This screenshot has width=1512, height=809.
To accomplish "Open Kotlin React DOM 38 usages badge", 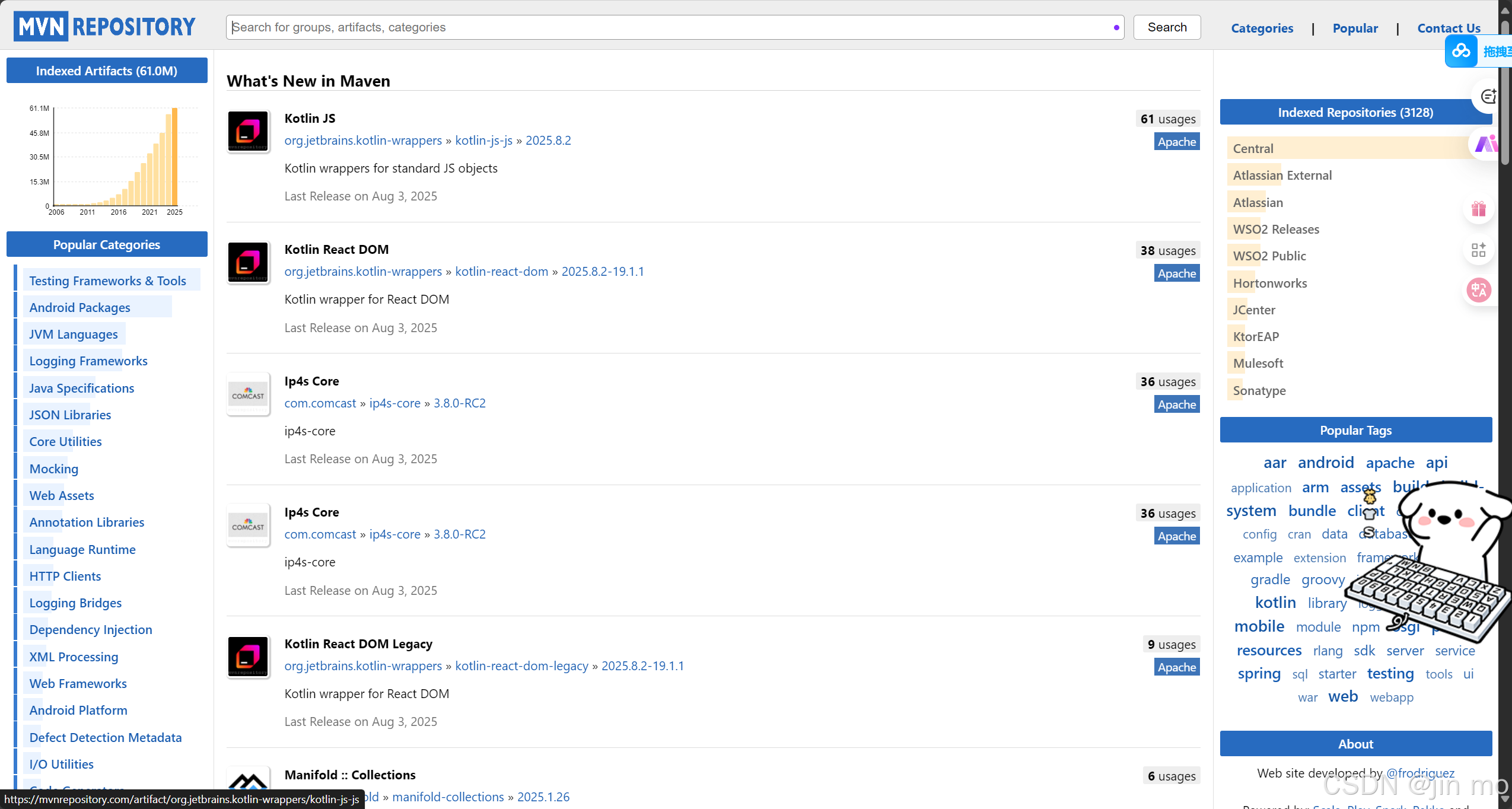I will pos(1167,250).
